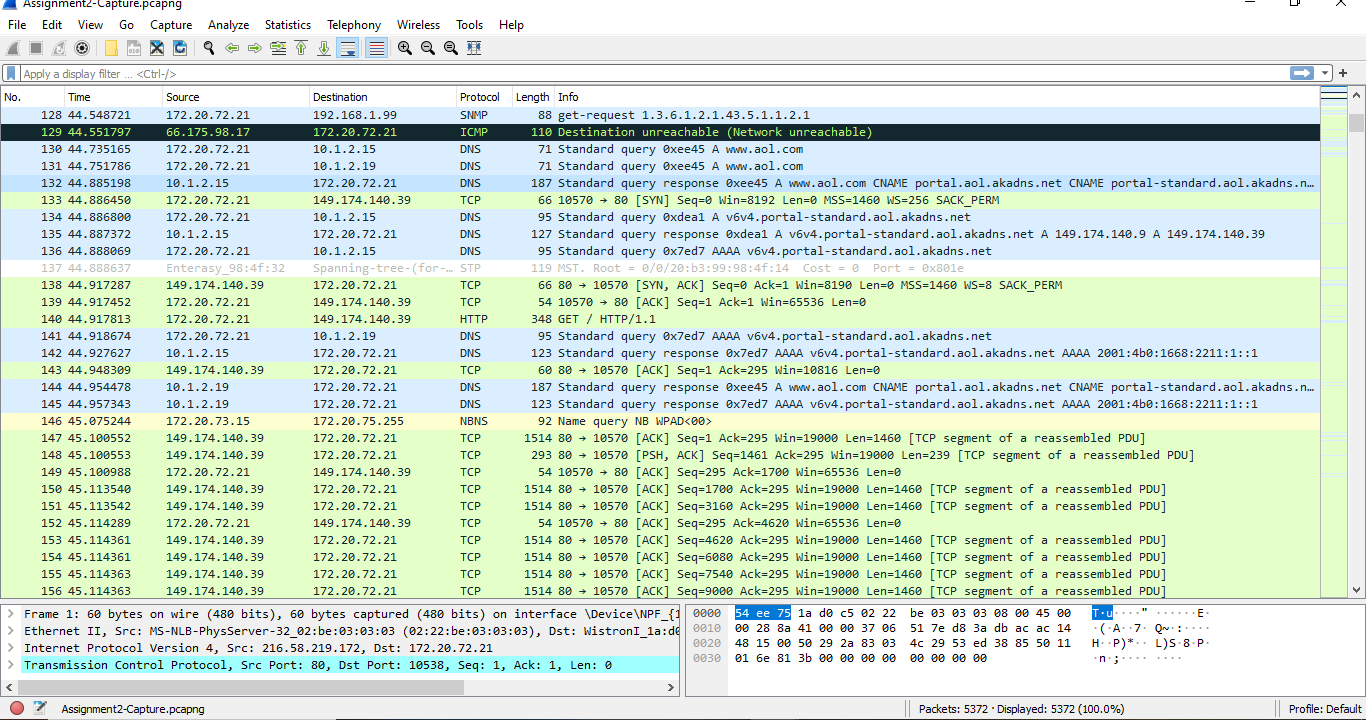
Task: Restart the current capture
Action: coord(59,47)
